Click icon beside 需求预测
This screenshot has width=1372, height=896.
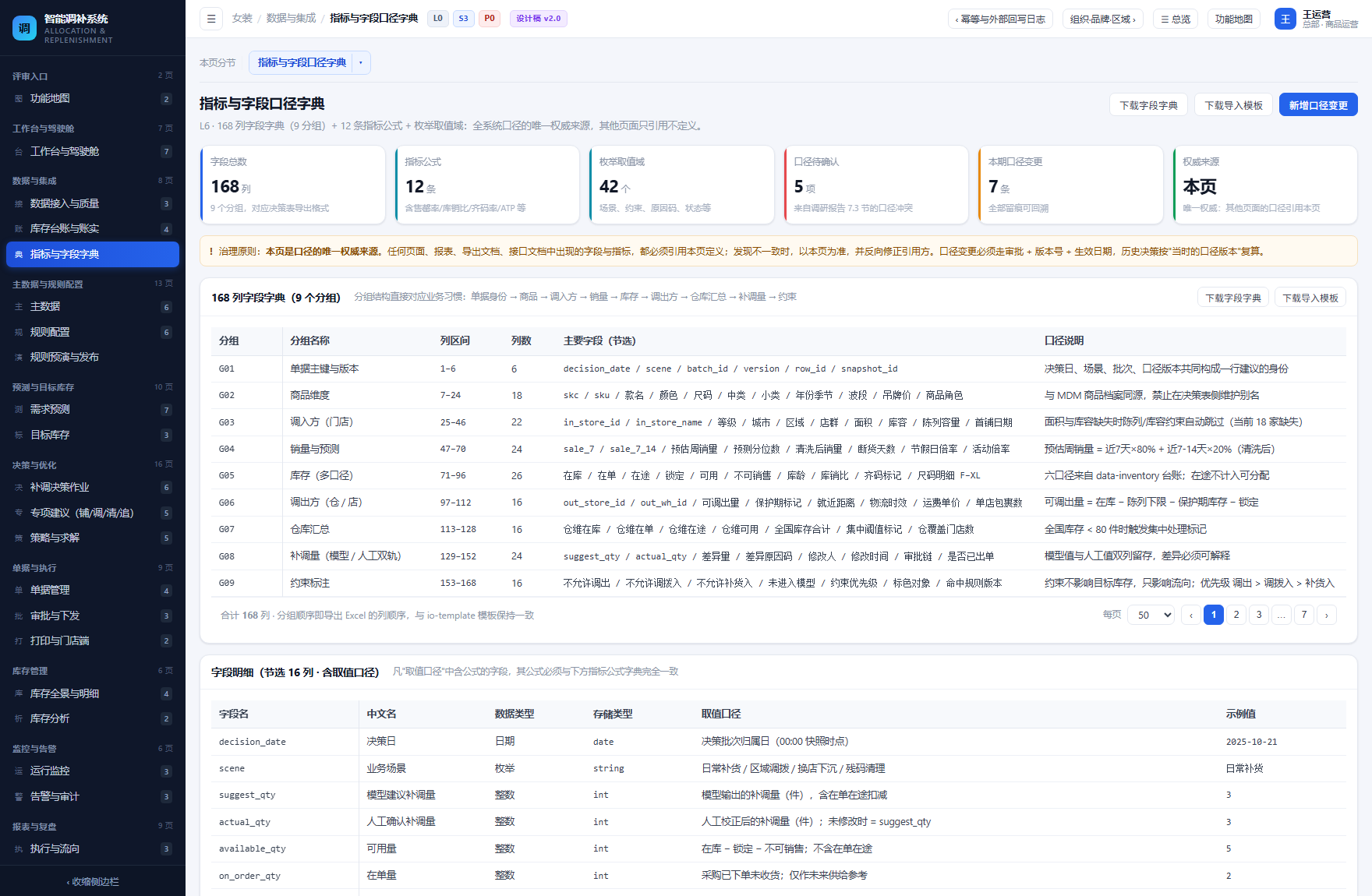[19, 410]
